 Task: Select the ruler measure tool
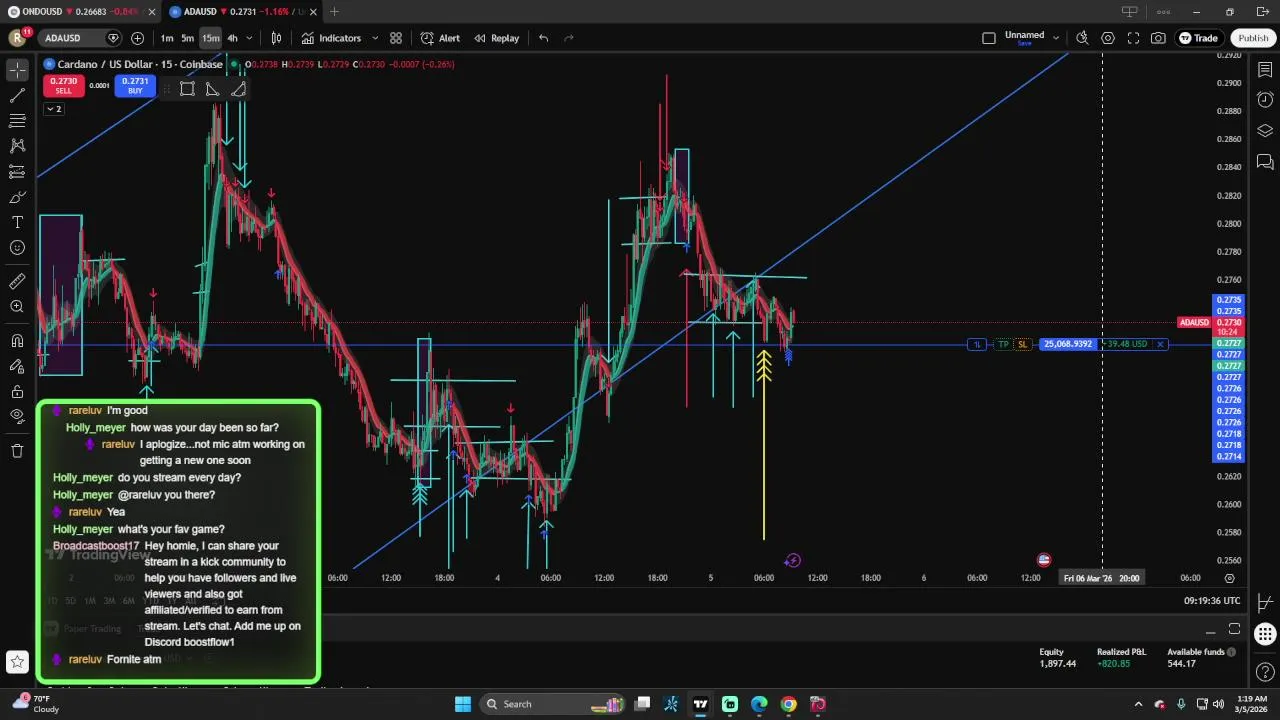point(17,282)
